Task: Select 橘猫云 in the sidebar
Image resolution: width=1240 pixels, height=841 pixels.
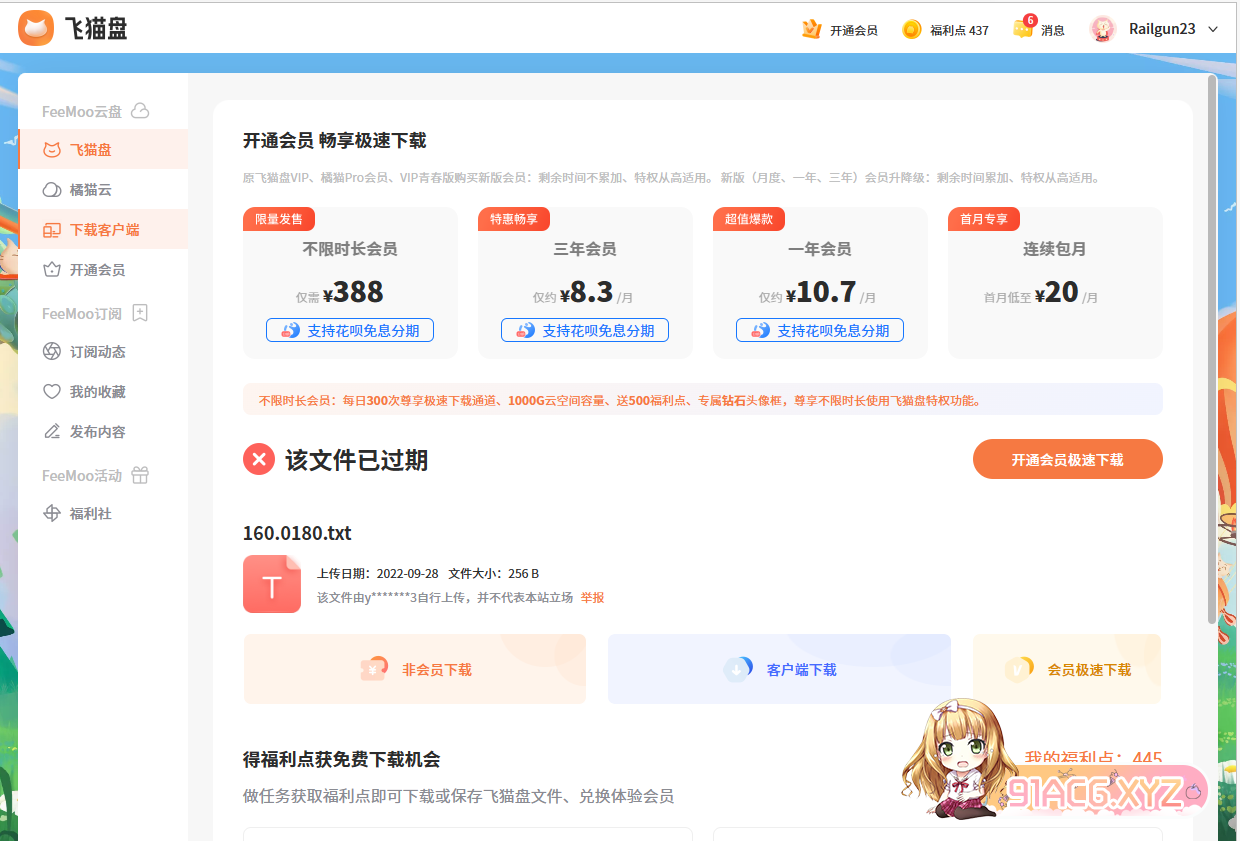Action: coord(90,190)
